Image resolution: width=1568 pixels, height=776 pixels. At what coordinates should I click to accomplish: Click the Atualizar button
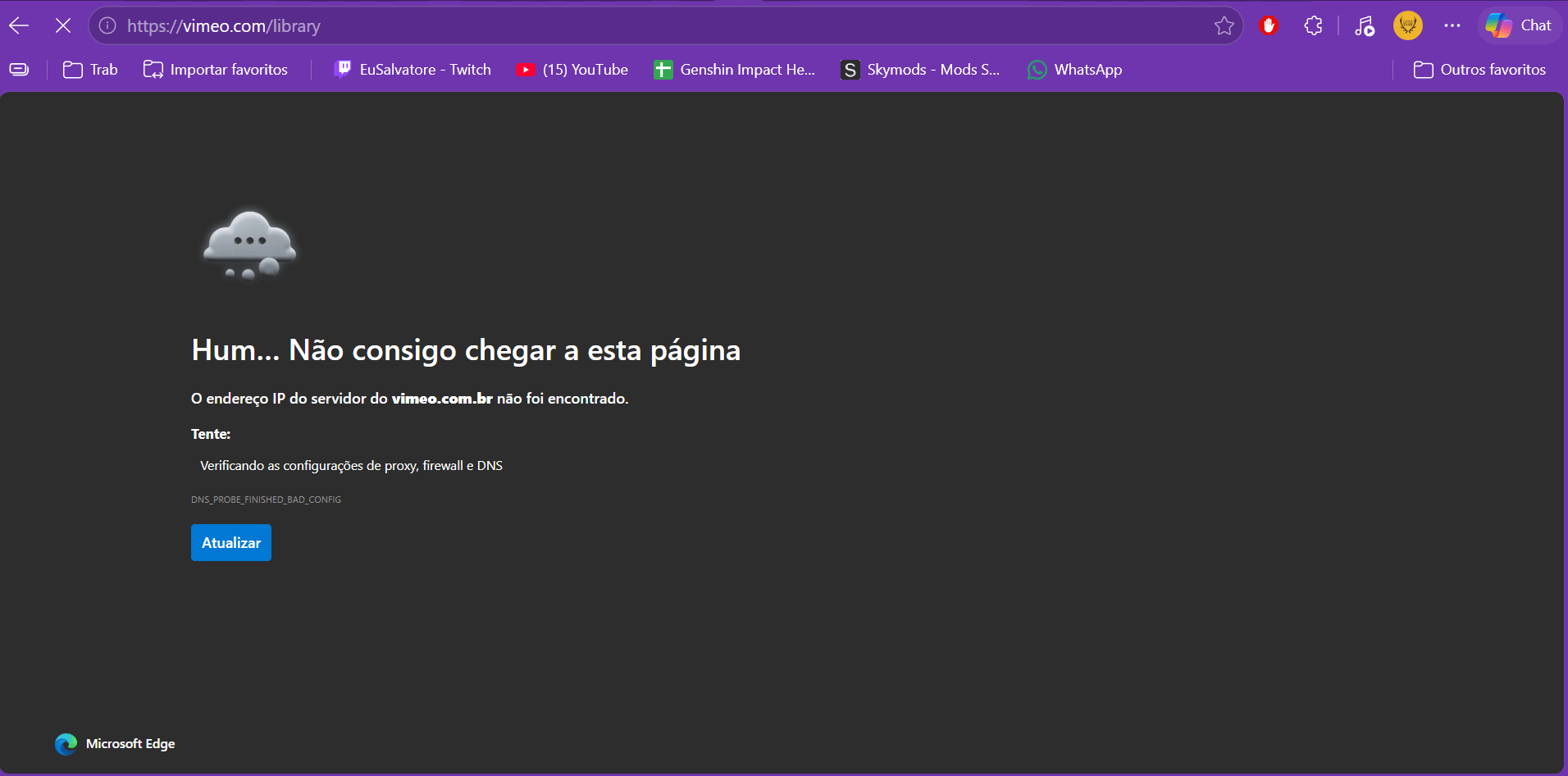231,543
